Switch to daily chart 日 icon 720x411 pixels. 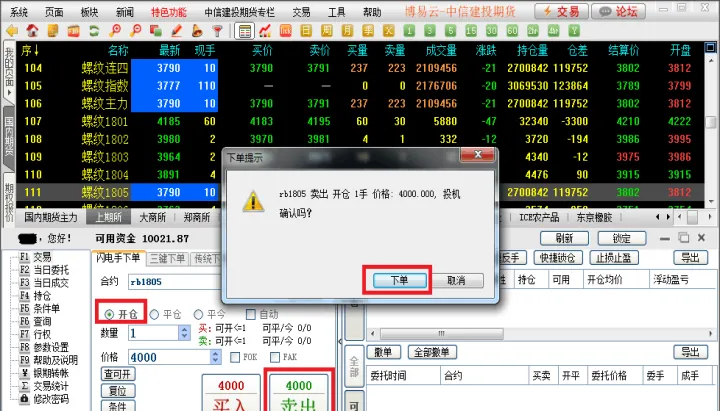click(x=305, y=31)
